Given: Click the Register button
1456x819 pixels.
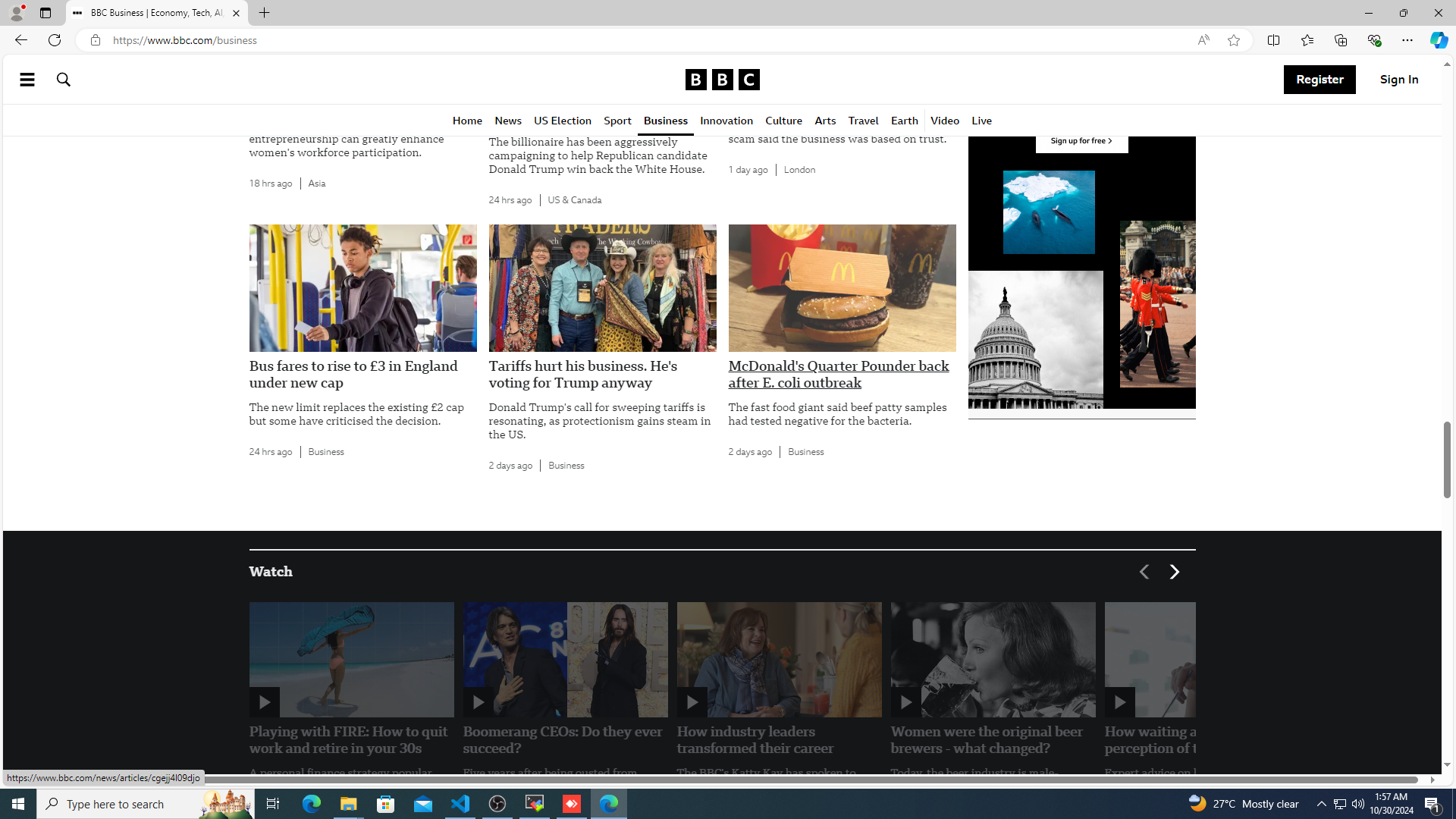Looking at the screenshot, I should click(x=1319, y=80).
